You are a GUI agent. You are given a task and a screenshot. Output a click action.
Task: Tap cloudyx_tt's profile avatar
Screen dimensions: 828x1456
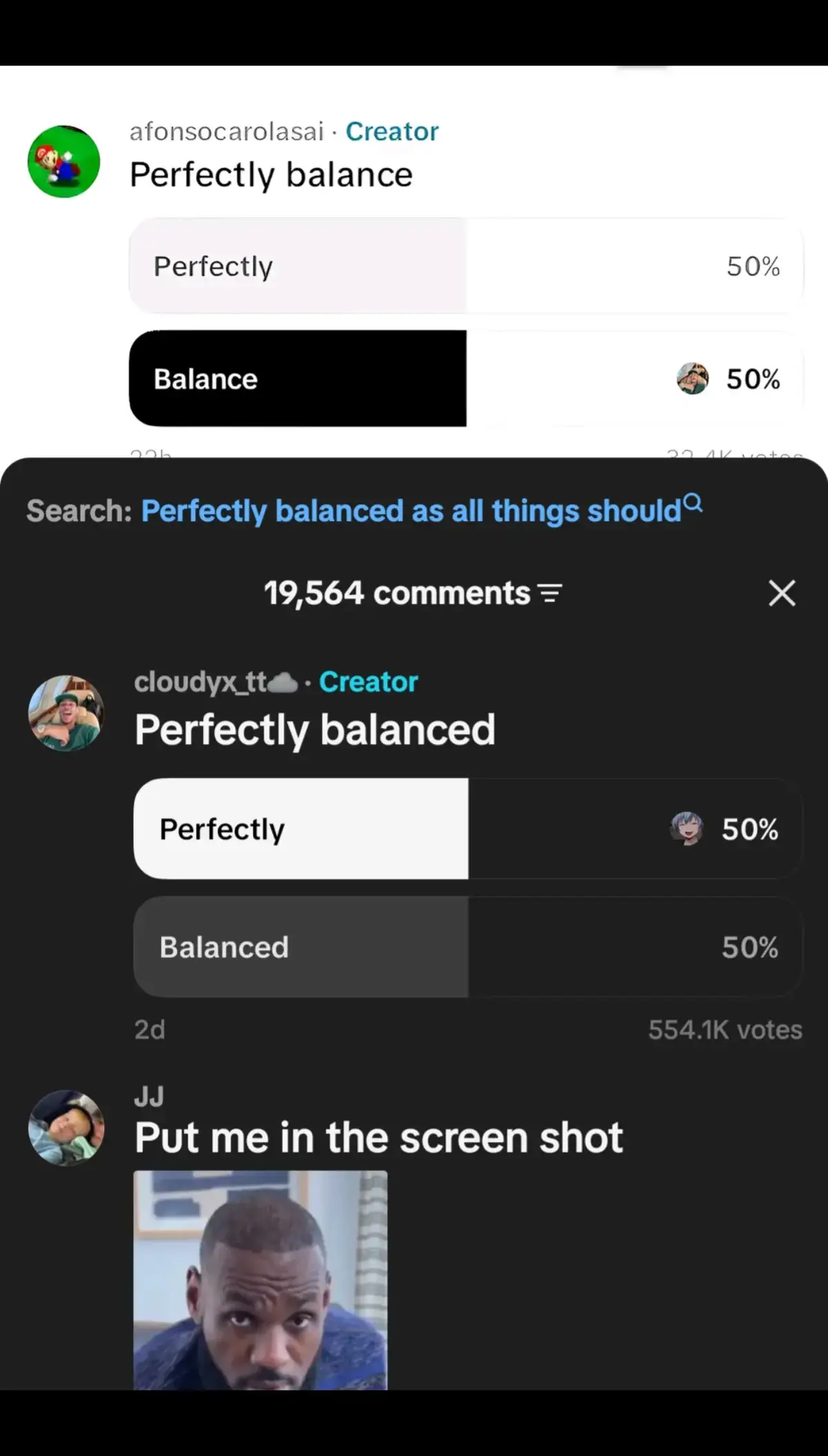point(66,713)
